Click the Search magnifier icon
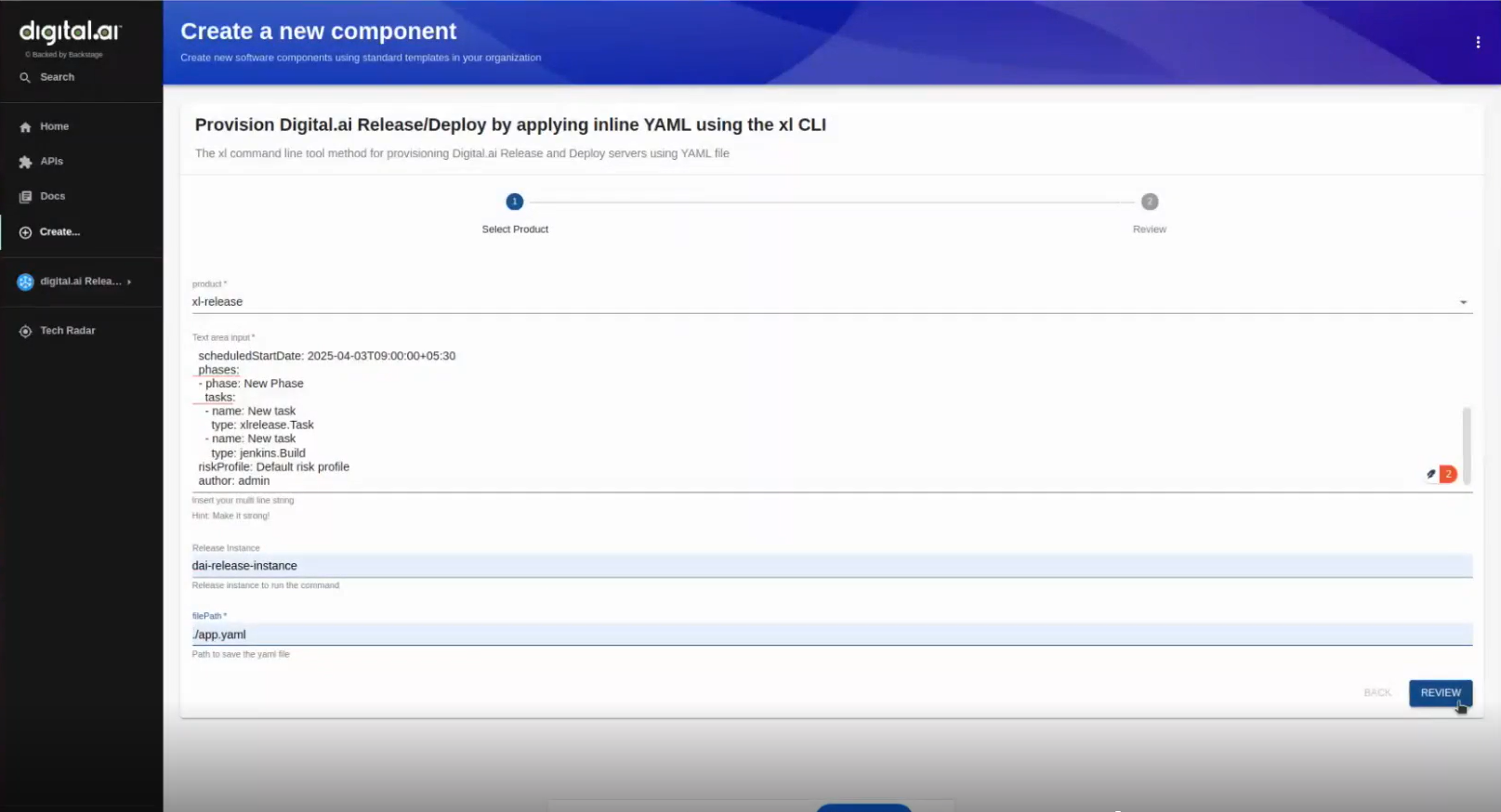The width and height of the screenshot is (1501, 812). [25, 78]
